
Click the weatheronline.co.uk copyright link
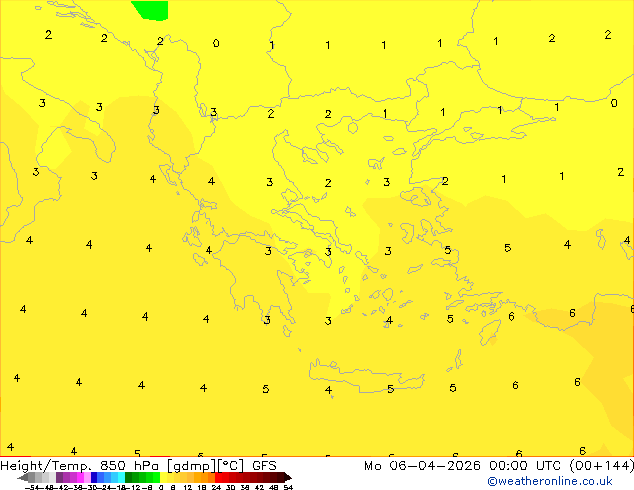(x=550, y=481)
